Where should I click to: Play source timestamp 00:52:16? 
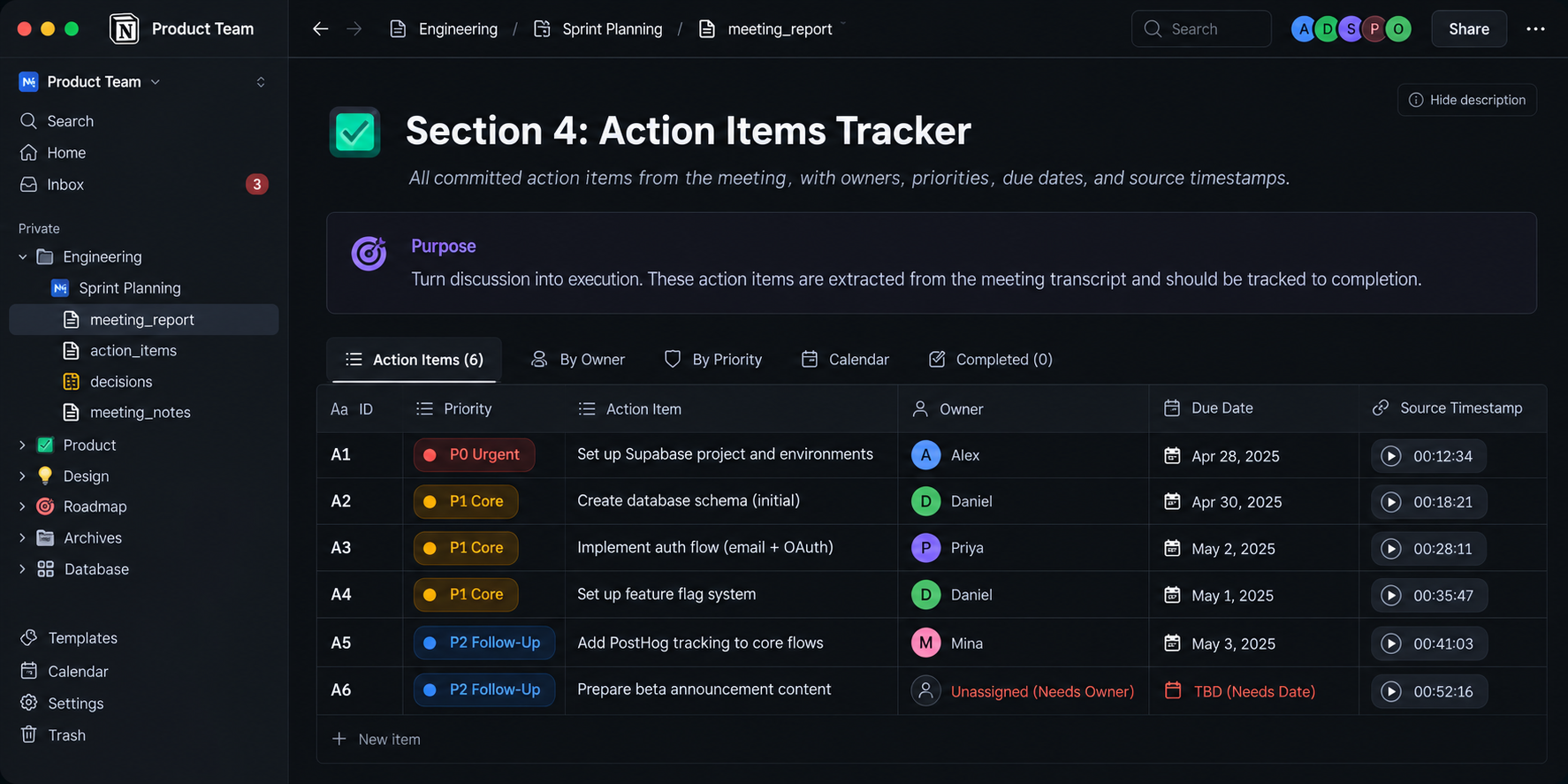[1391, 691]
